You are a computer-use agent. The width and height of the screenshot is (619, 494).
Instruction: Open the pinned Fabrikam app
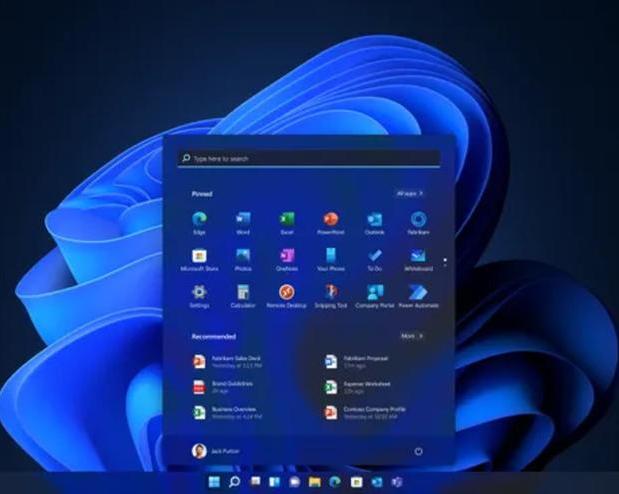point(418,223)
